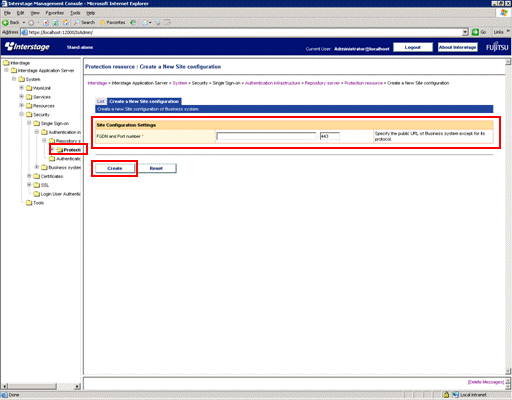Collapse the Security tree node
Viewport: 512px width, 400px height.
coord(21,114)
